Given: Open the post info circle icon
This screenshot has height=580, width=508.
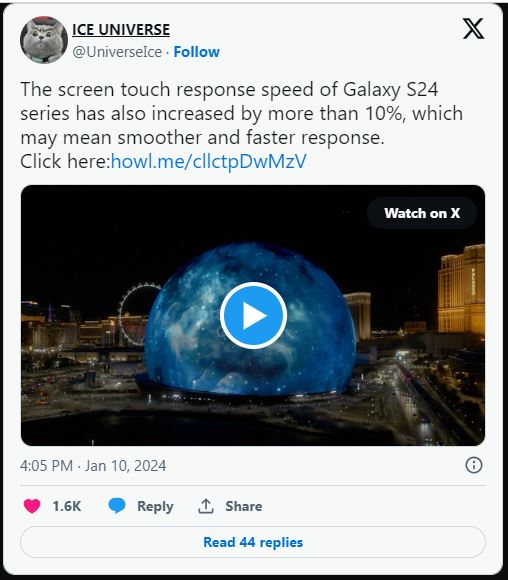Looking at the screenshot, I should pyautogui.click(x=474, y=465).
